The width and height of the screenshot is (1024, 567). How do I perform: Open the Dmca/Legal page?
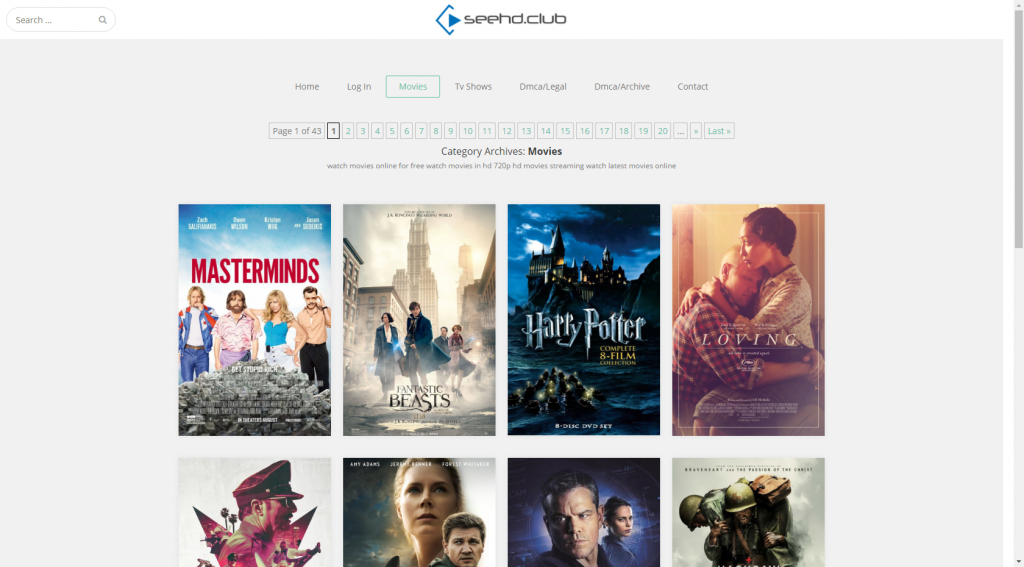coord(543,86)
